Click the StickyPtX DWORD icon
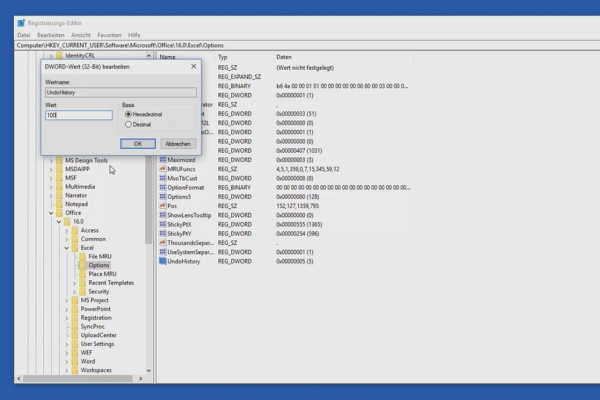Screen dimensions: 600x400 pyautogui.click(x=163, y=224)
